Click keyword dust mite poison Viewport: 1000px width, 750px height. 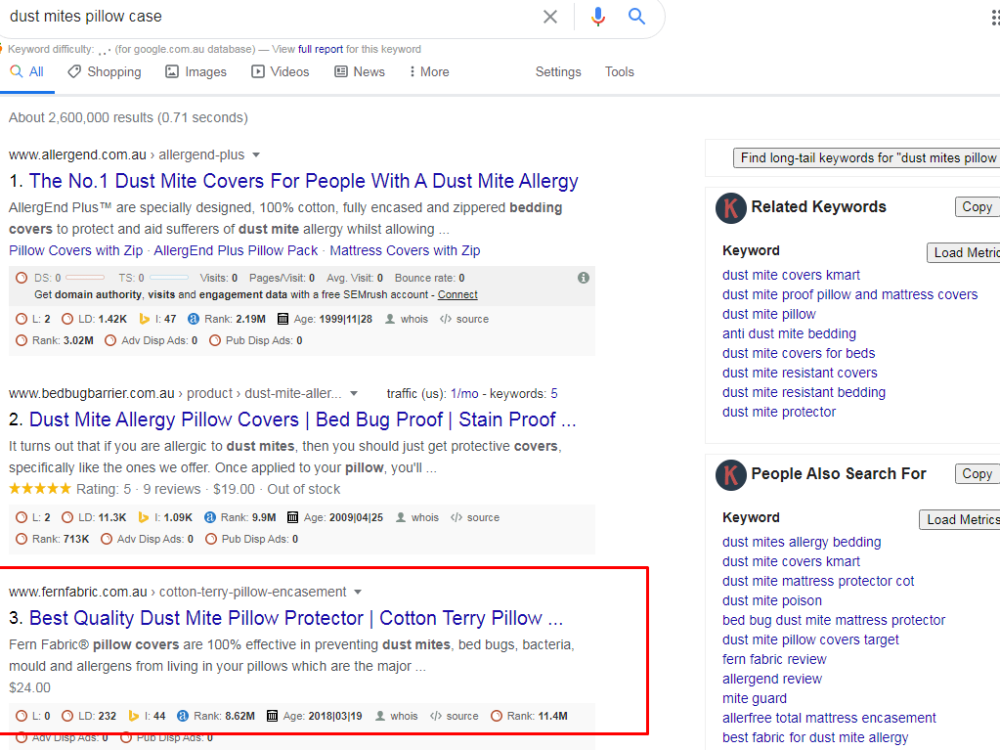(x=772, y=601)
